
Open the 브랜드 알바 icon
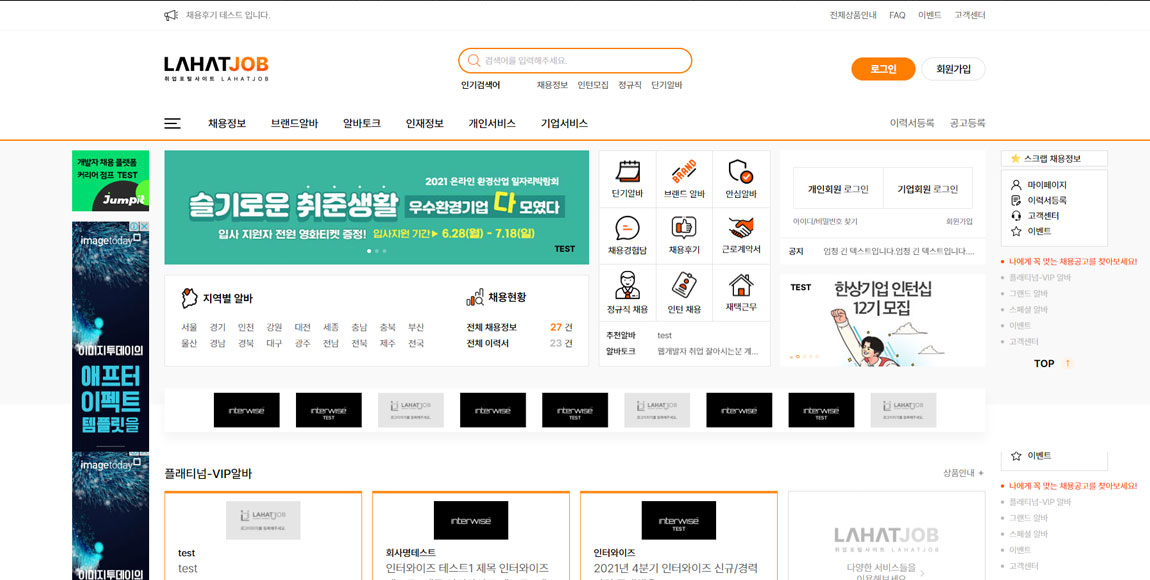tap(684, 172)
